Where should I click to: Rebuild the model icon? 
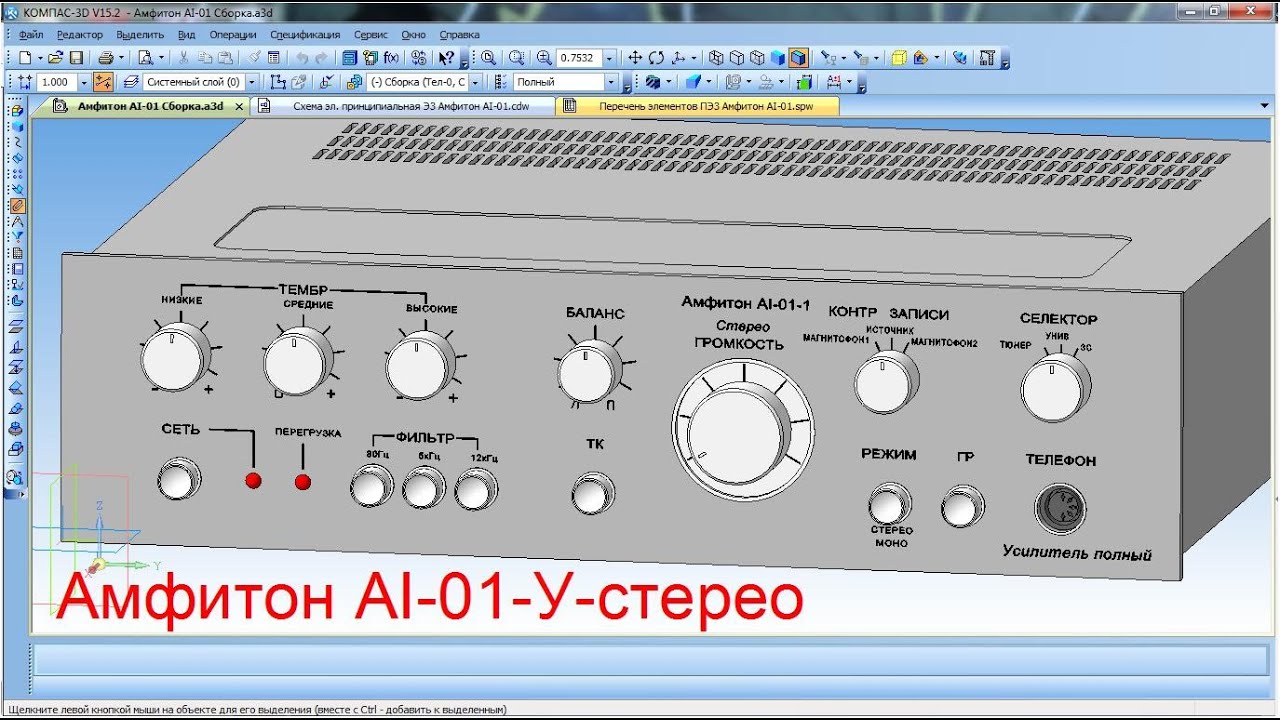tap(959, 58)
